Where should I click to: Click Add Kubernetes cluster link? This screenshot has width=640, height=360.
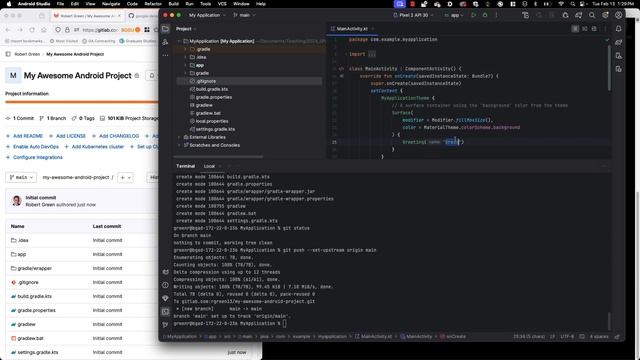click(x=94, y=147)
